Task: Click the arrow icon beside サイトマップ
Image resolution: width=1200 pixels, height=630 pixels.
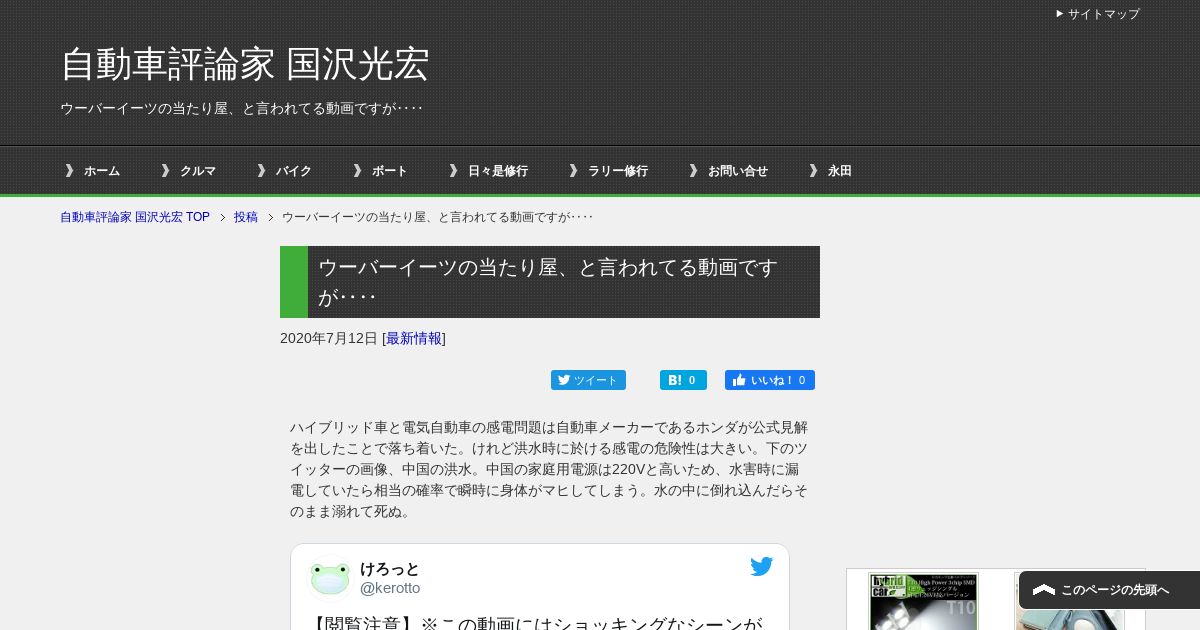Action: (x=1060, y=14)
